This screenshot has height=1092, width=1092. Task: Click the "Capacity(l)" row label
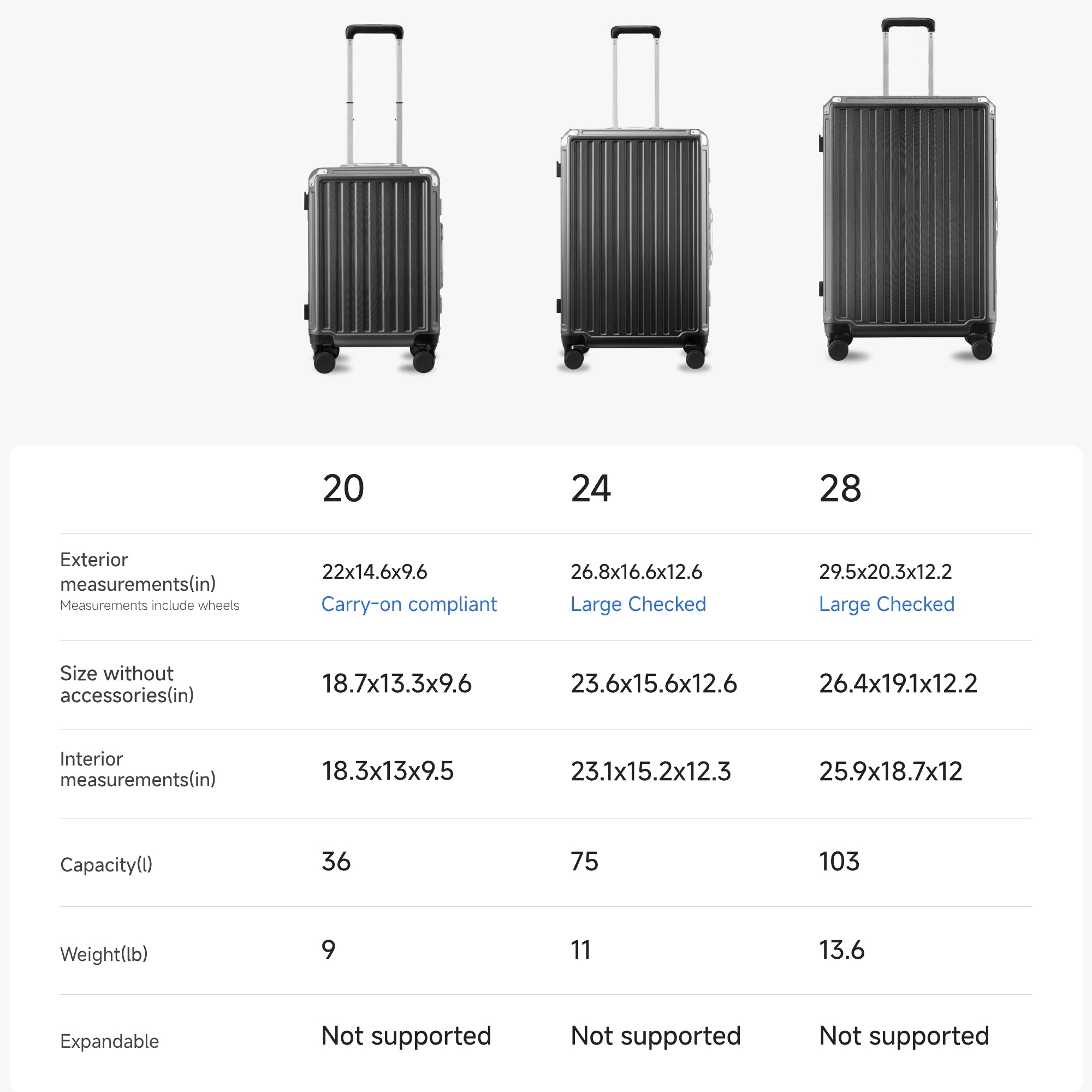[x=106, y=864]
